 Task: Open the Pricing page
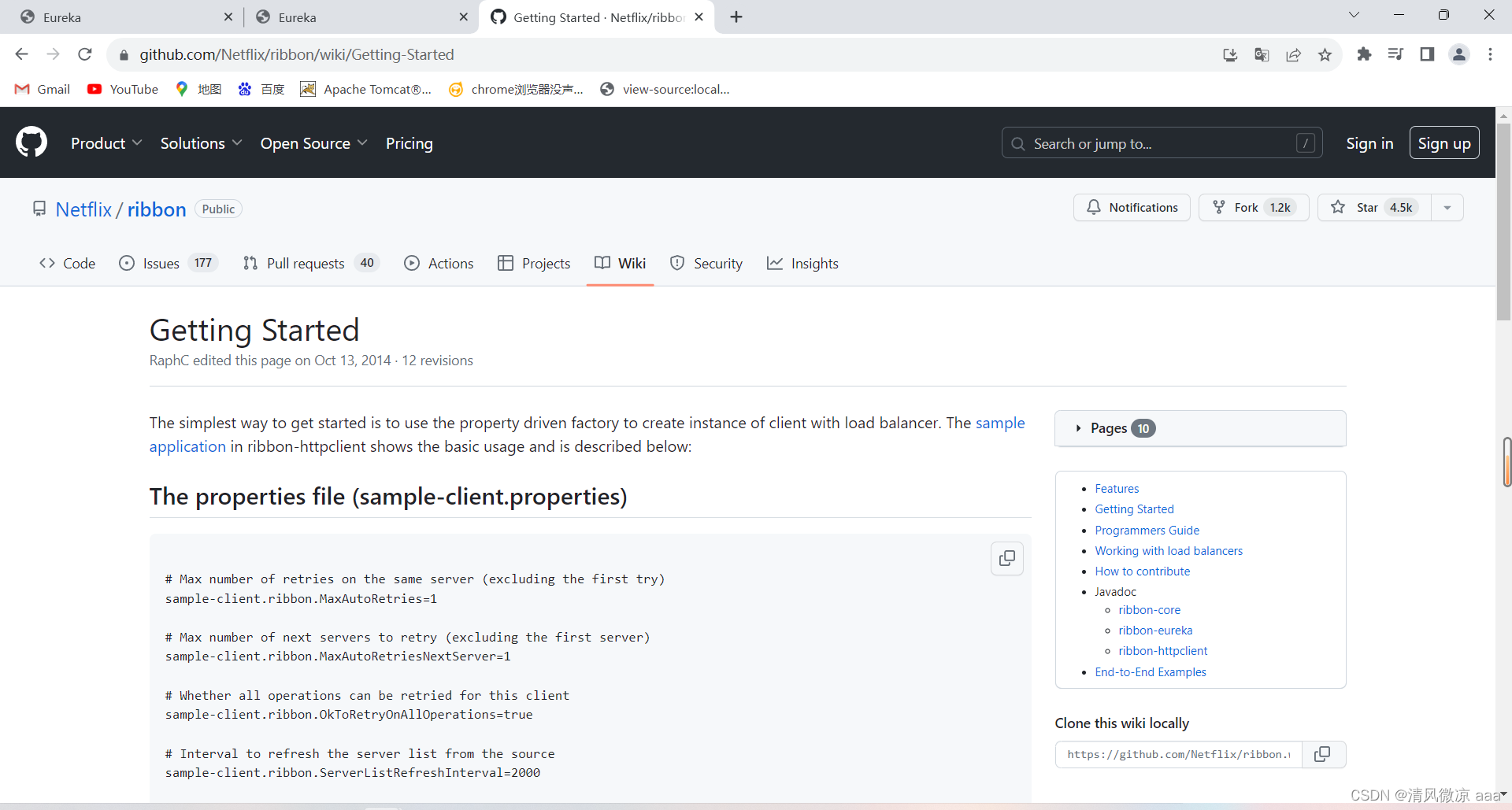tap(409, 143)
